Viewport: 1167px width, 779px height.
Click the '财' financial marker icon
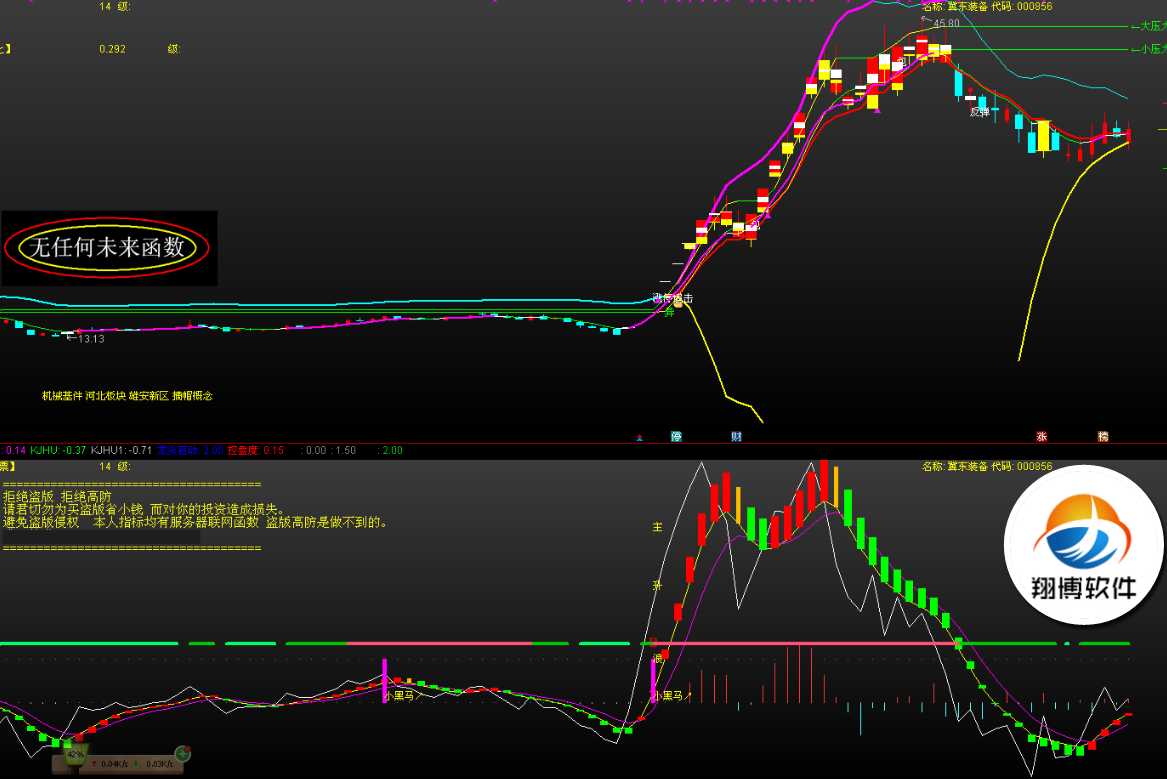click(x=736, y=437)
